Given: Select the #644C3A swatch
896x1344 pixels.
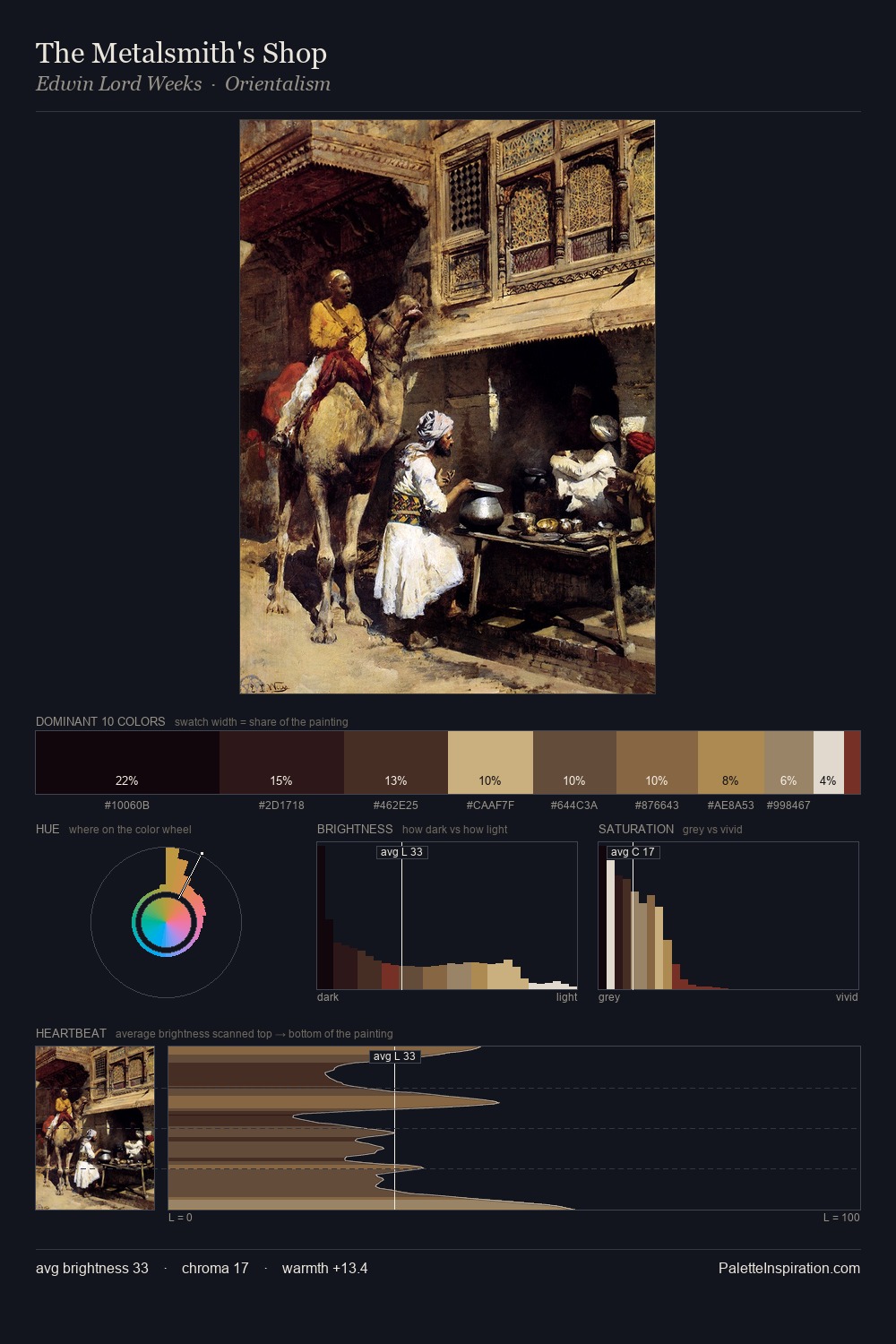Looking at the screenshot, I should tap(574, 762).
